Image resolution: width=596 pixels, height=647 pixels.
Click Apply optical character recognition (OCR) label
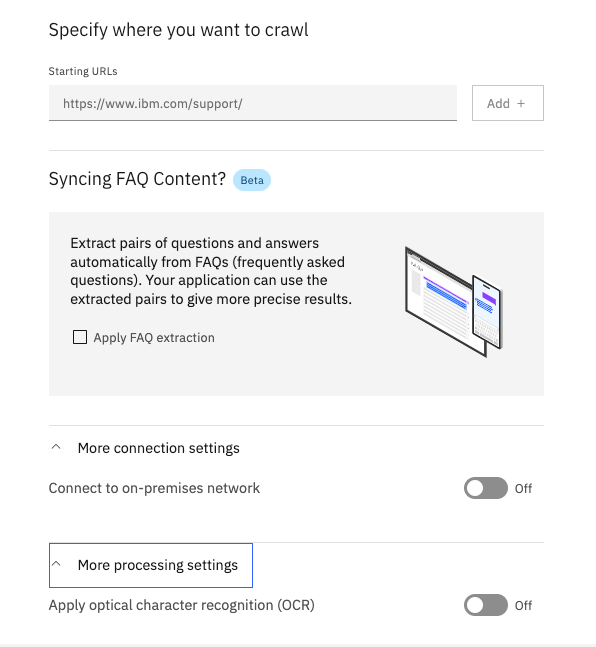pos(182,605)
